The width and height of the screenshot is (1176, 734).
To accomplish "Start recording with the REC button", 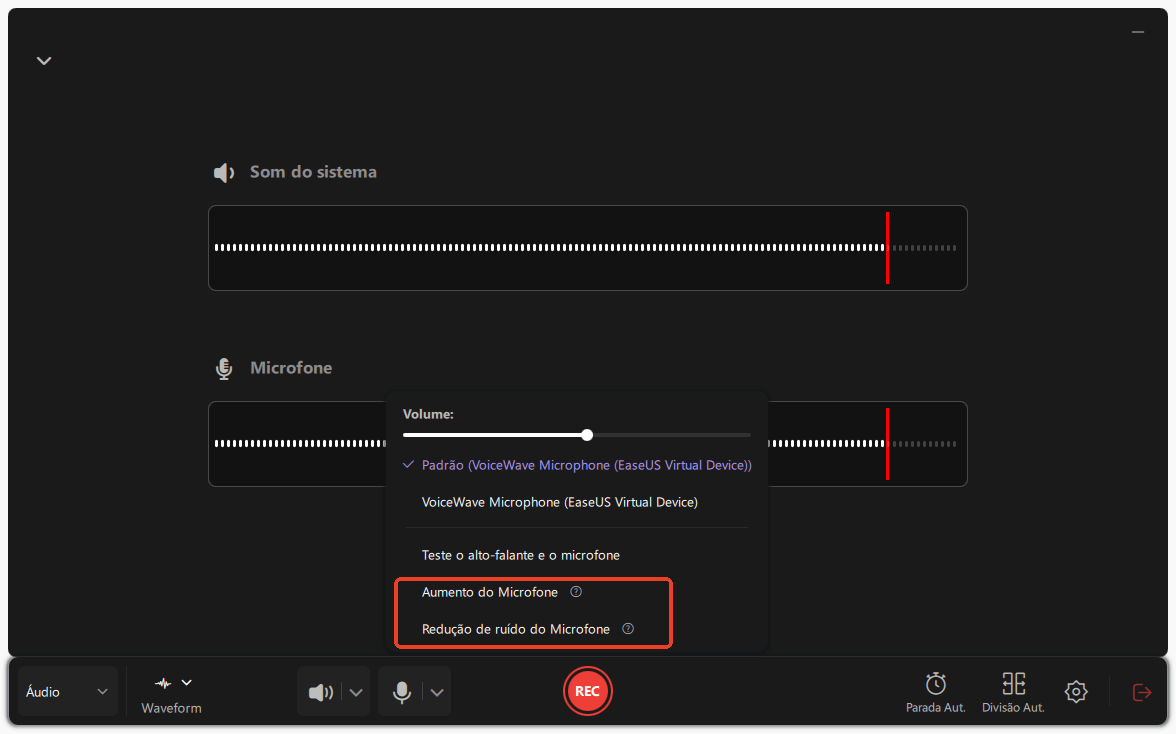I will [587, 691].
